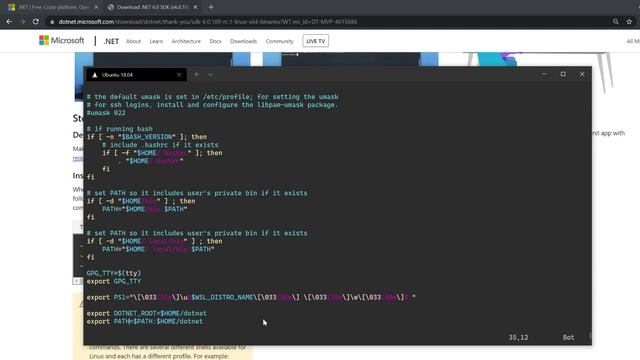Viewport: 640px width, 360px height.
Task: Click the browser forward arrow
Action: coord(22,22)
